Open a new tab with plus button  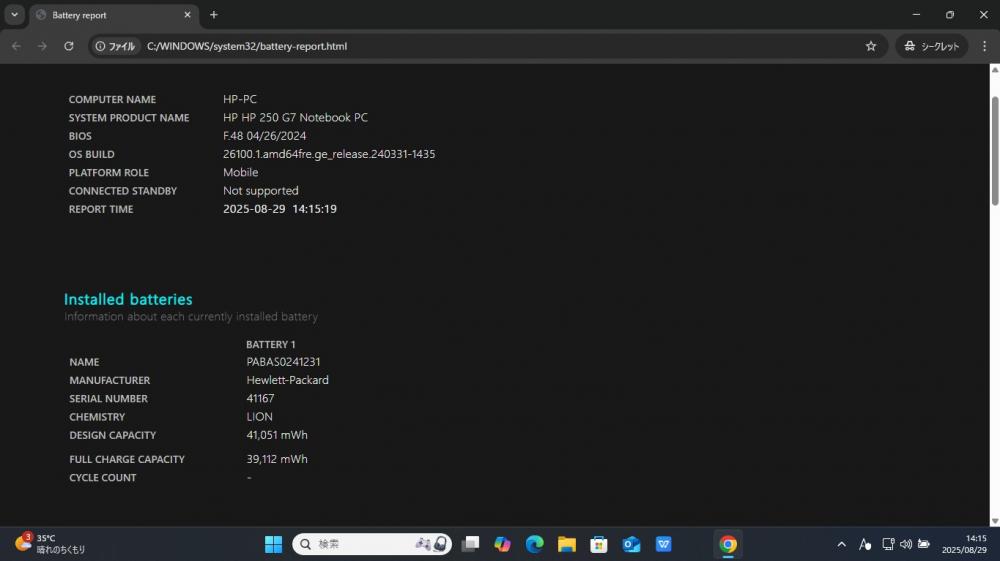(x=214, y=15)
